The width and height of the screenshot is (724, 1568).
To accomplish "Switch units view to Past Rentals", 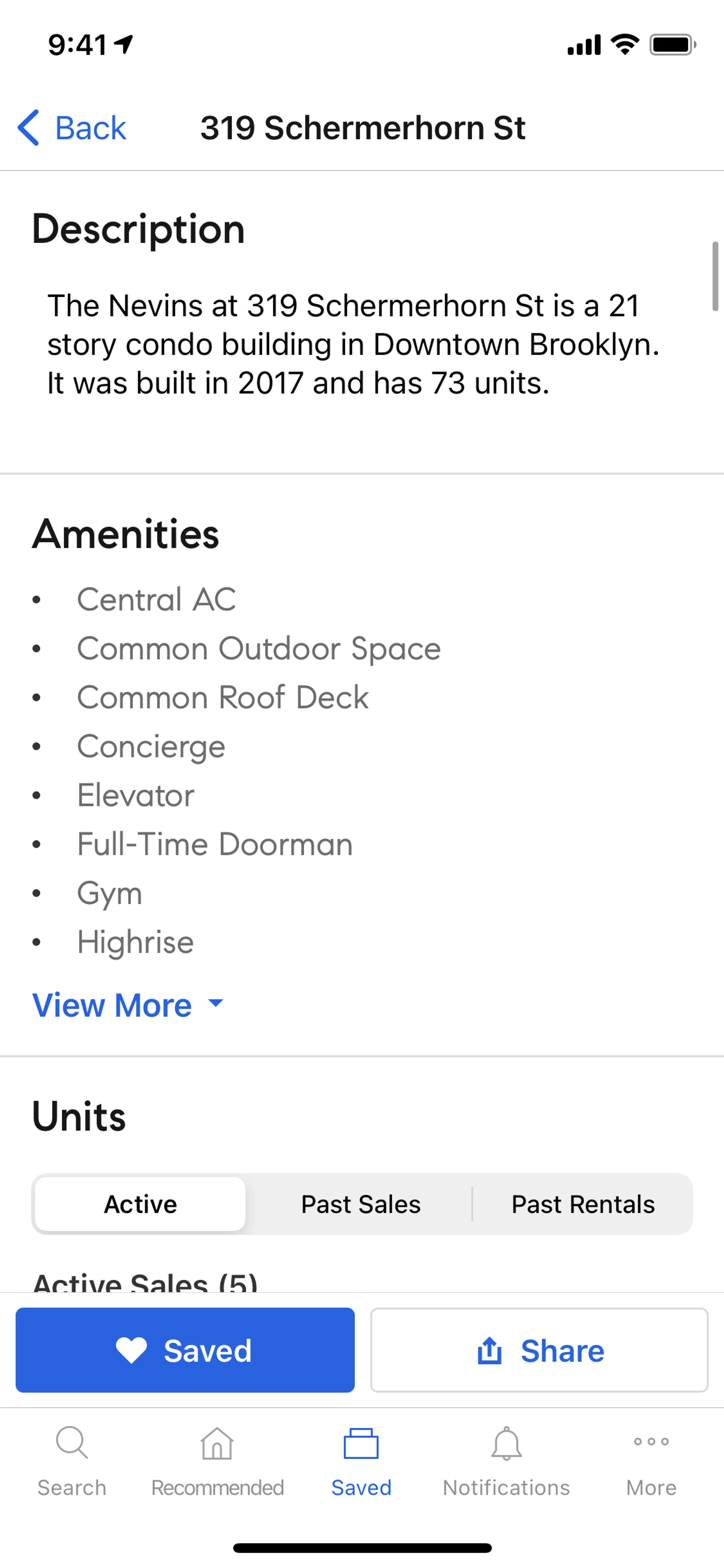I will pyautogui.click(x=582, y=1204).
